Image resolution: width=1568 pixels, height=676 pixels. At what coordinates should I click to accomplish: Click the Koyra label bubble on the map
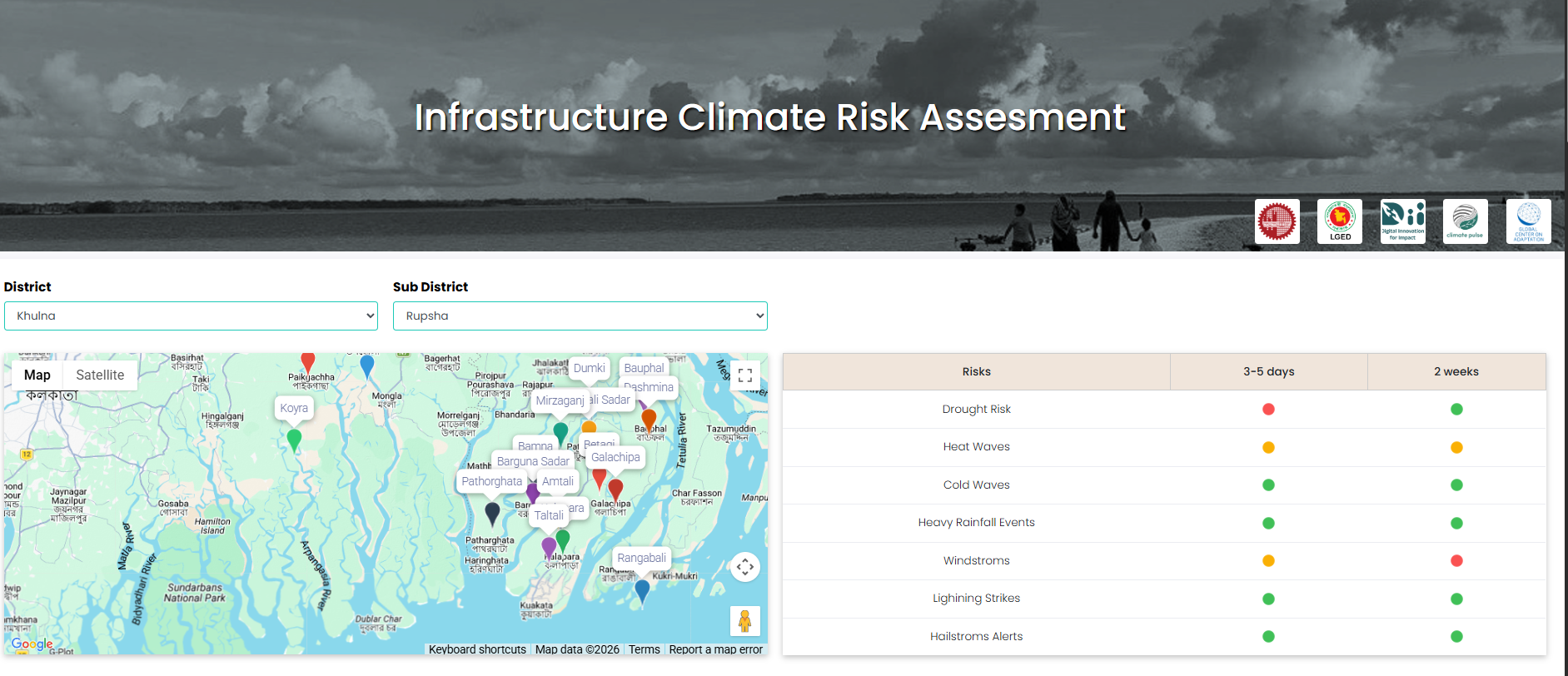coord(294,408)
